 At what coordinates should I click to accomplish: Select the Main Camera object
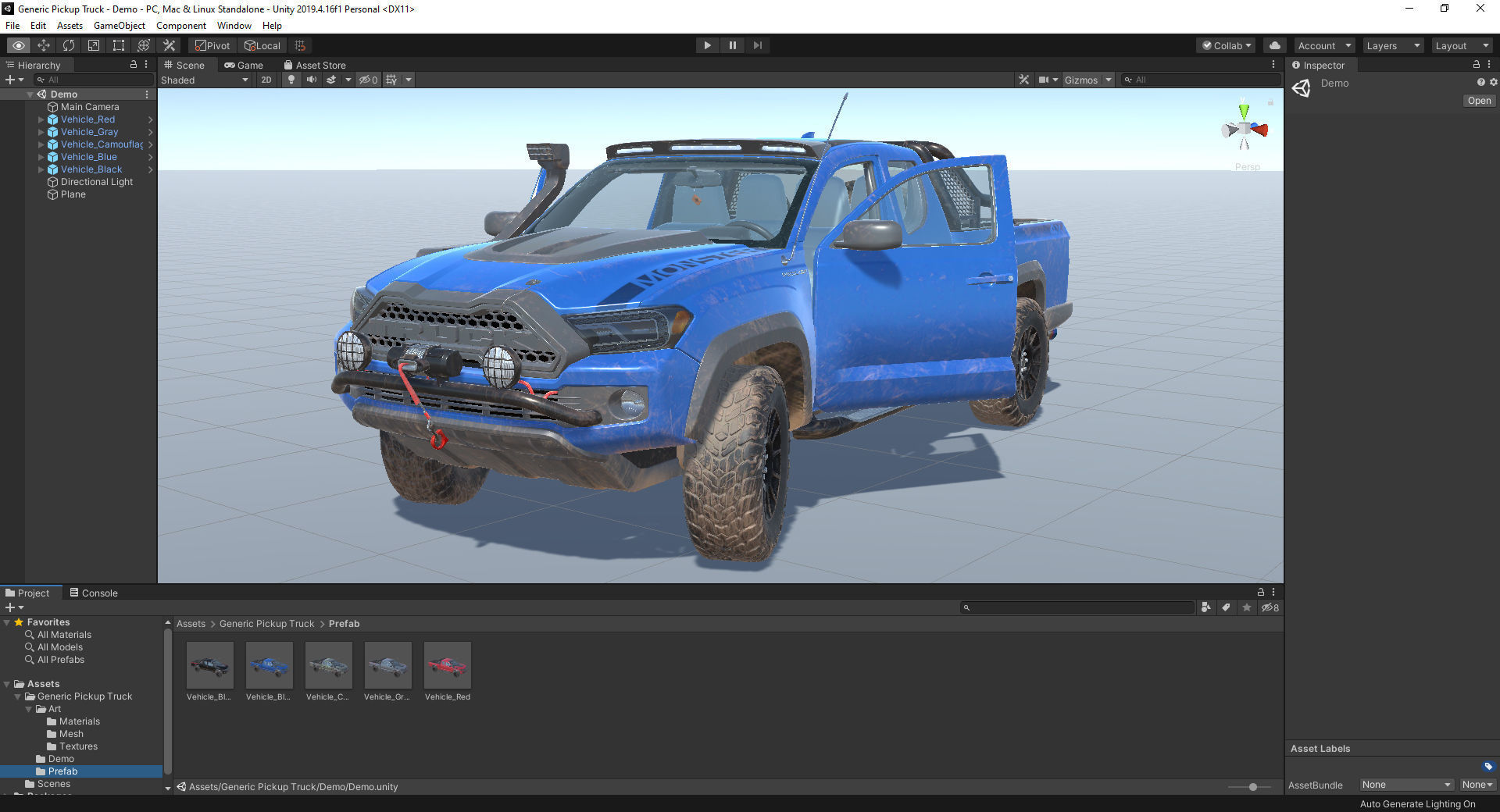point(90,107)
